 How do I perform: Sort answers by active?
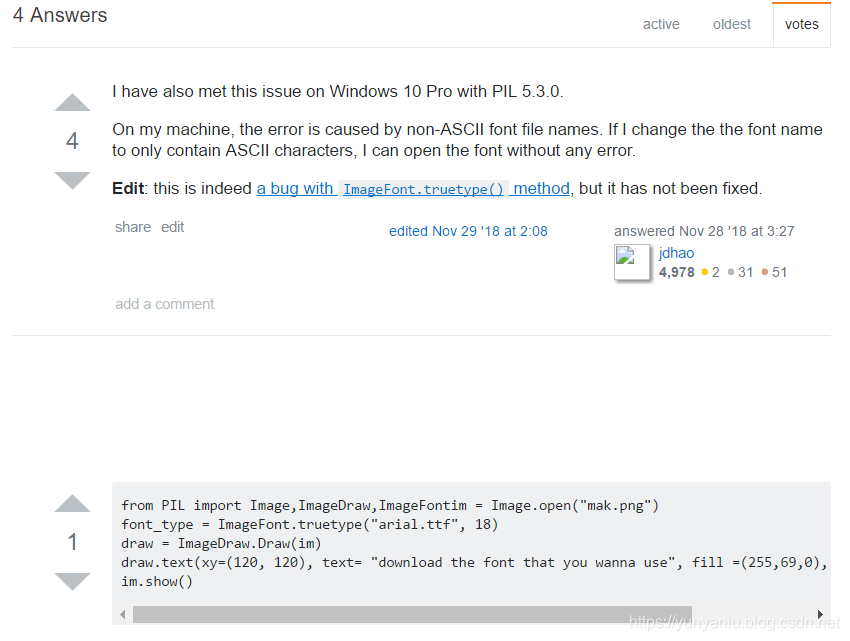[x=661, y=24]
